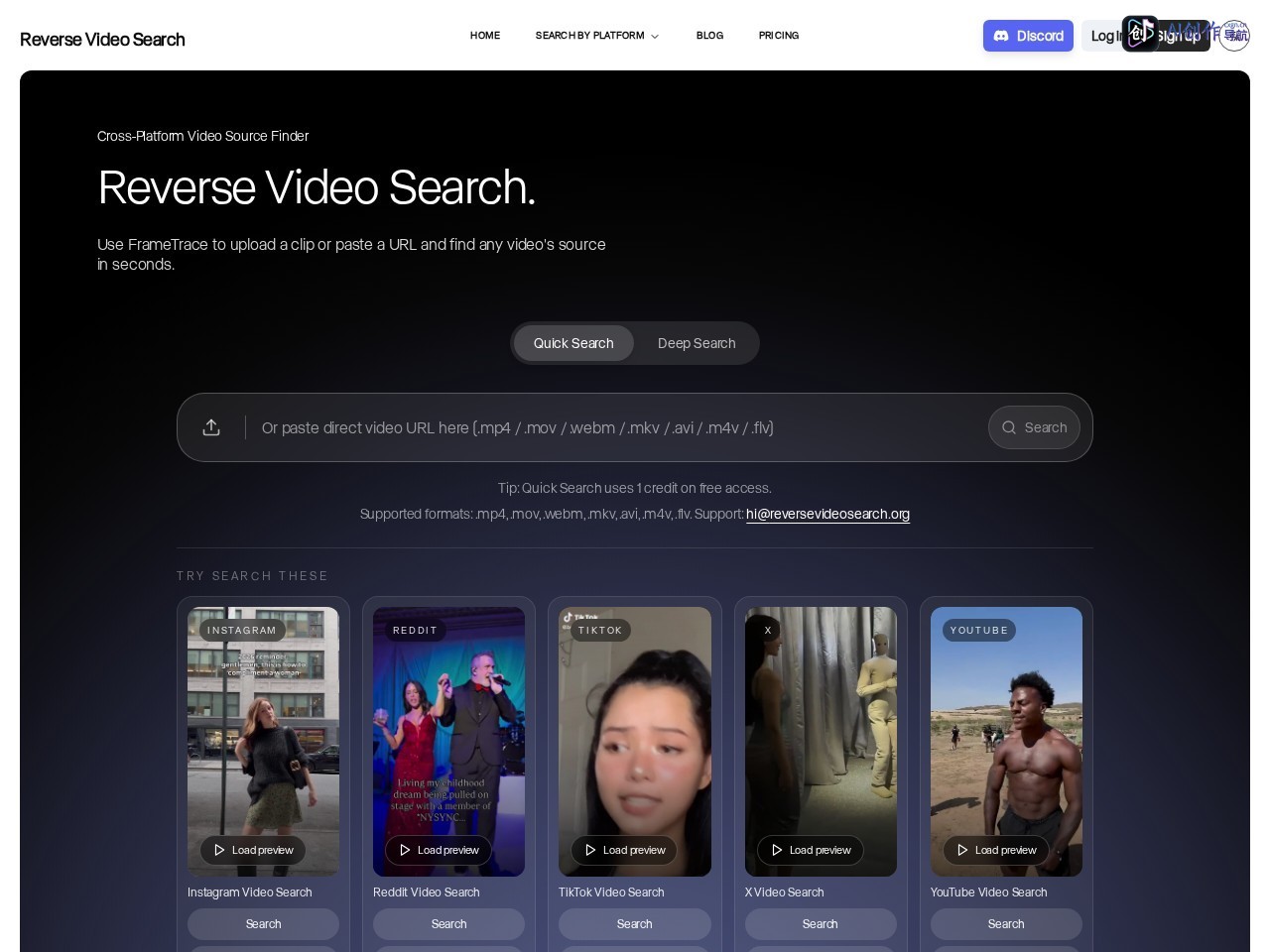The image size is (1270, 952).
Task: Open the hi@reversevideosearch.org support link
Action: 827,514
